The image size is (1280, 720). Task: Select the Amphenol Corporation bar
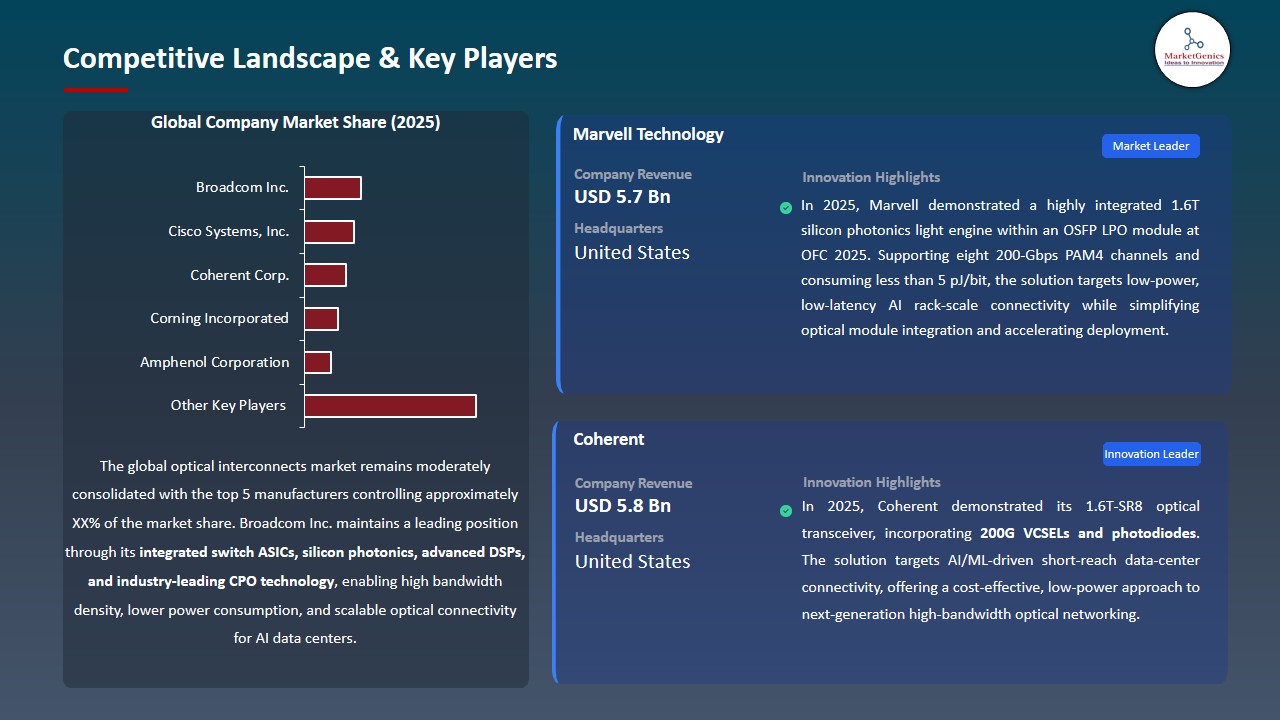pos(318,362)
